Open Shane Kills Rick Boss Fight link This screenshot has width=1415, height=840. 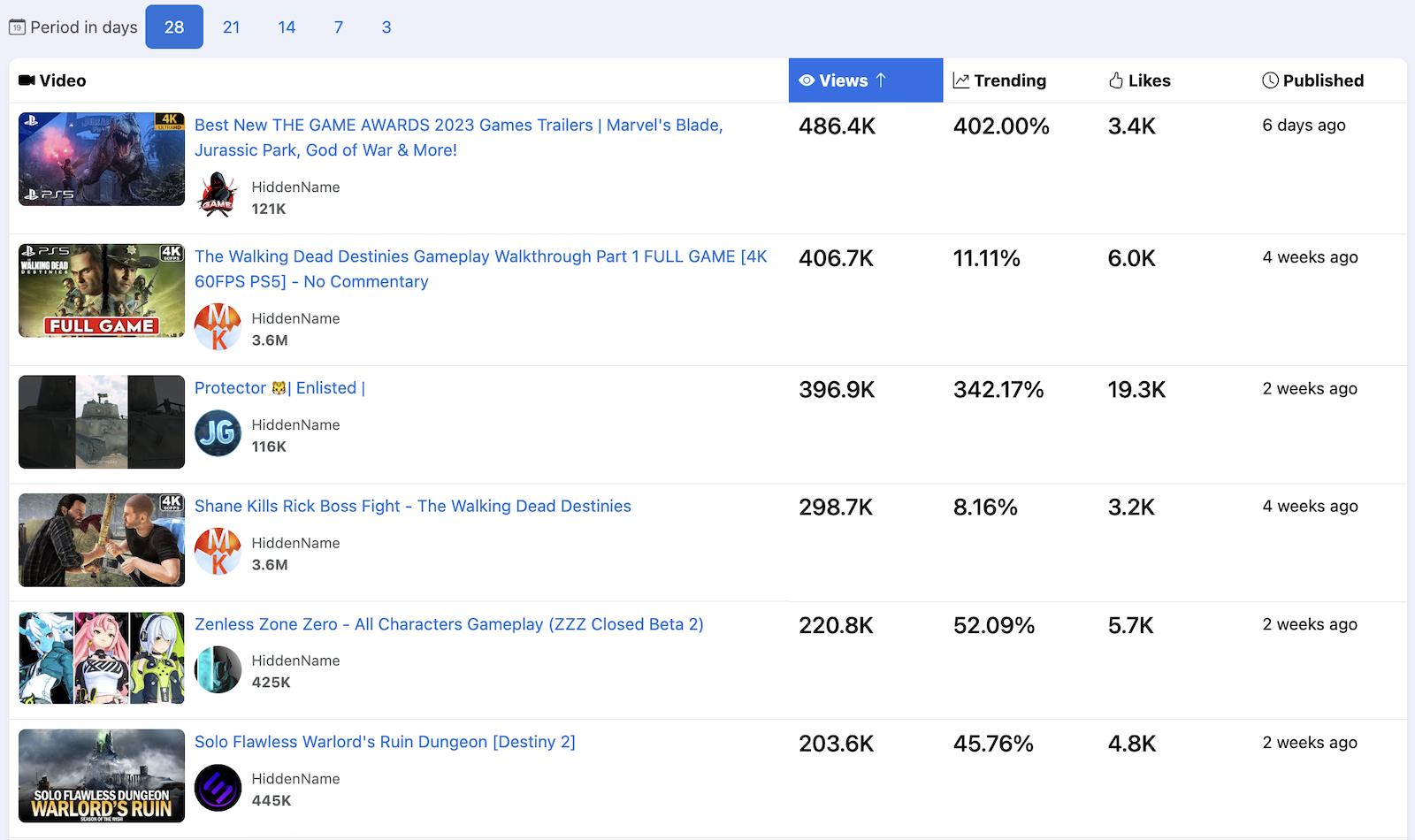tap(413, 506)
